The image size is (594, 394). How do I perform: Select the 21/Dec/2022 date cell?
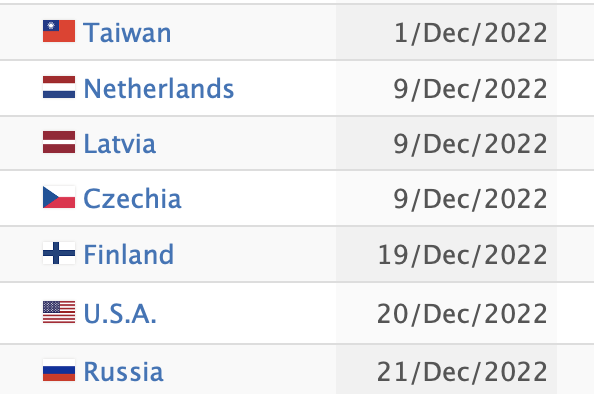pyautogui.click(x=446, y=369)
